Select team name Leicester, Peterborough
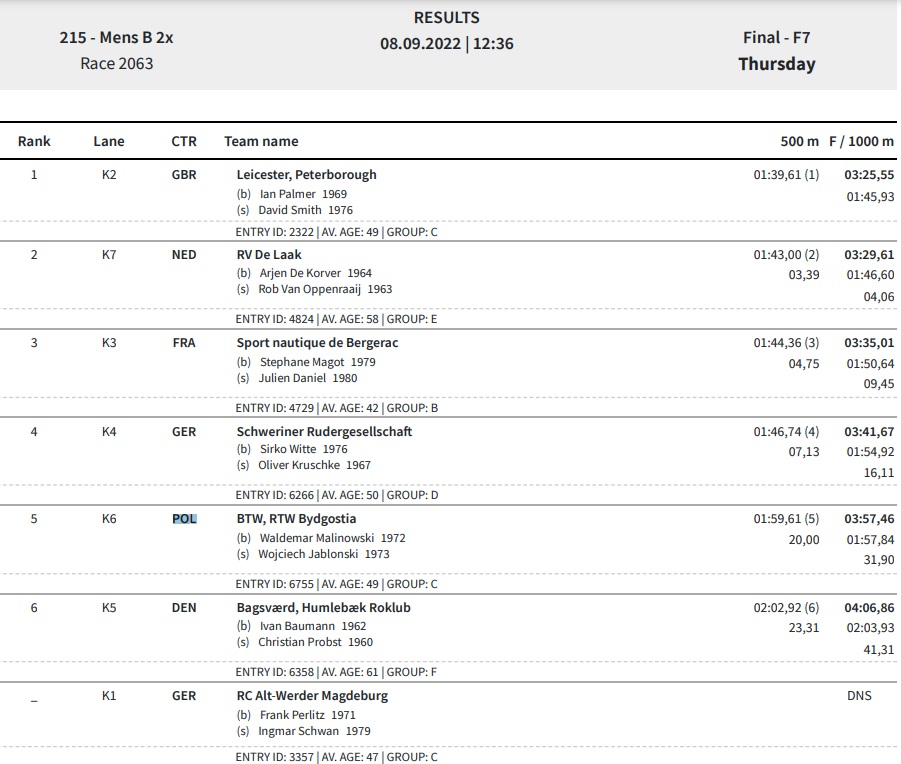The width and height of the screenshot is (901, 764). click(306, 175)
